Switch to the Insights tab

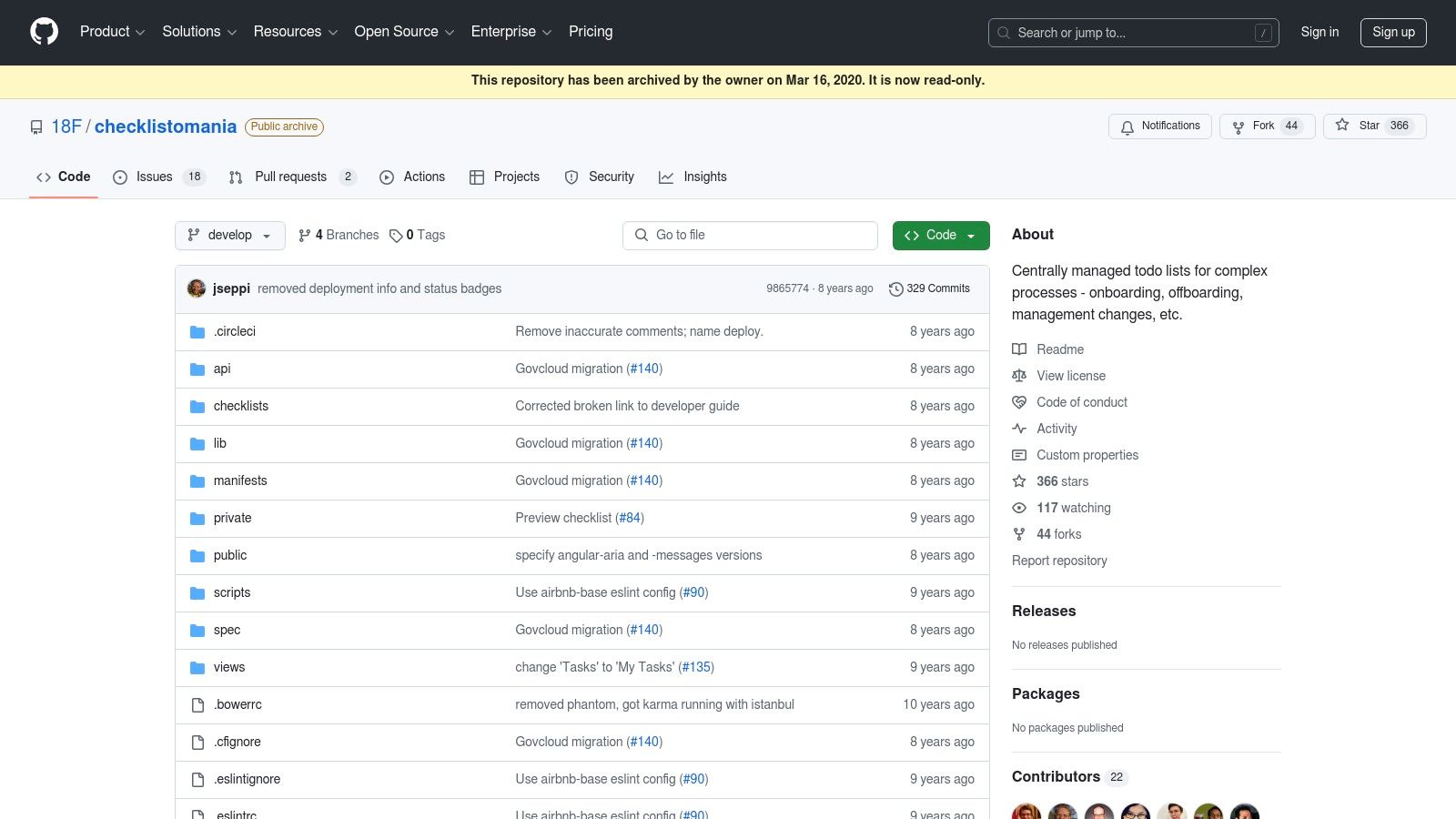pyautogui.click(x=693, y=177)
